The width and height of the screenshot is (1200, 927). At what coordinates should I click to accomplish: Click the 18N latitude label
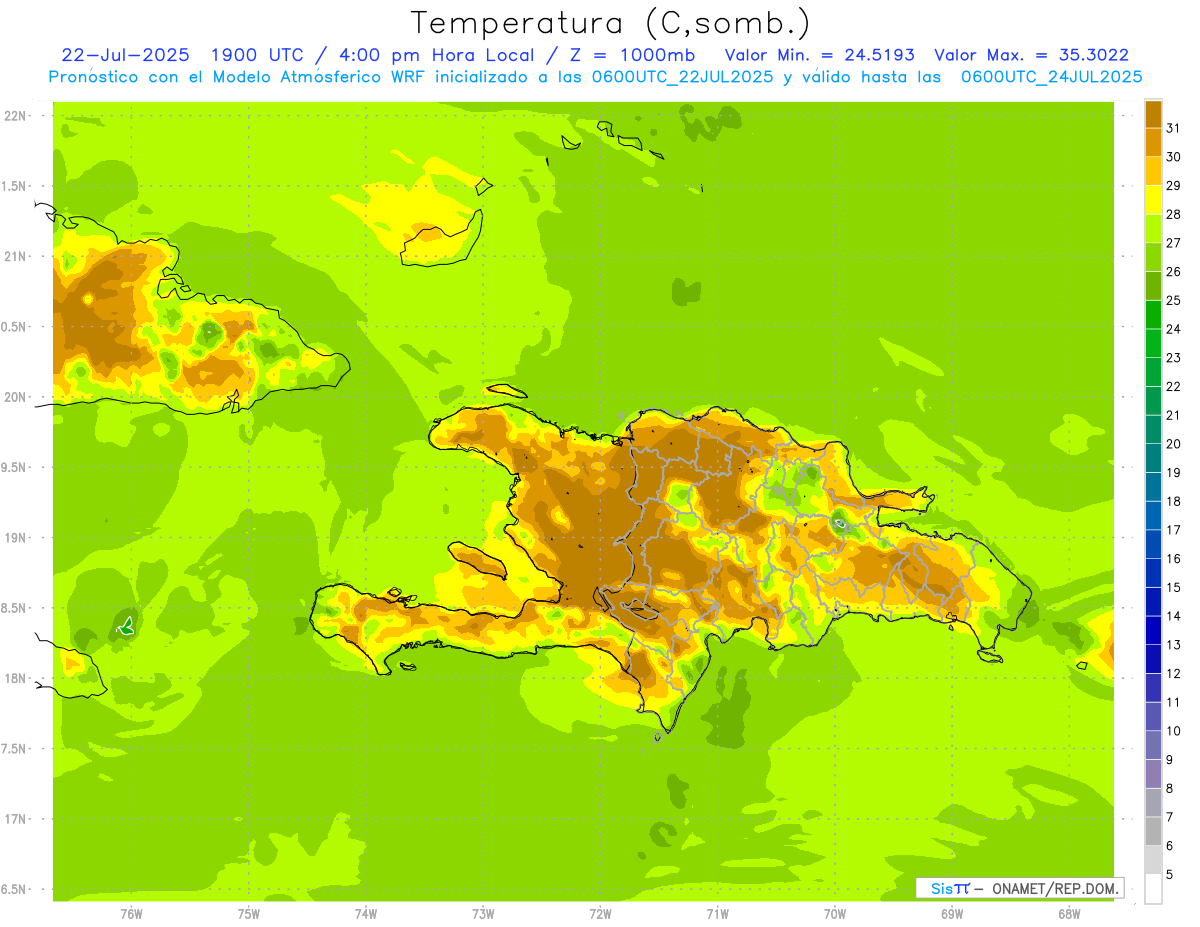pos(16,678)
